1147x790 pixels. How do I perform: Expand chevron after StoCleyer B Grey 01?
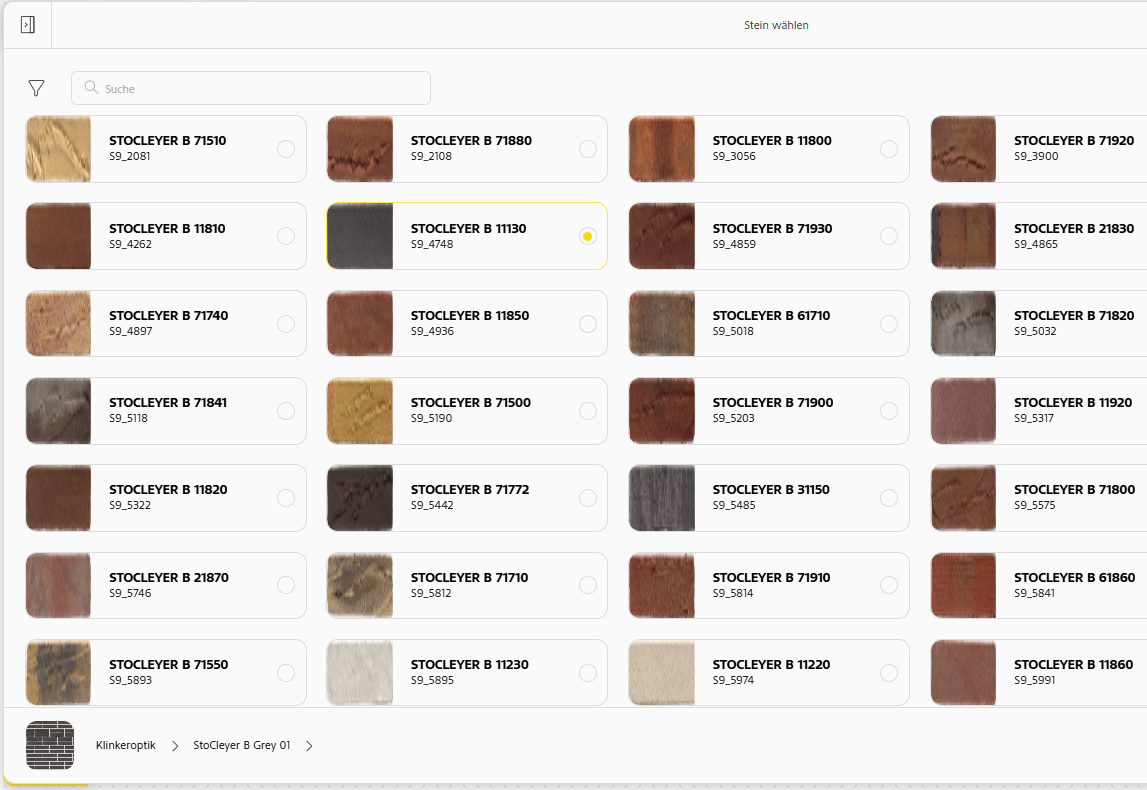pos(309,746)
